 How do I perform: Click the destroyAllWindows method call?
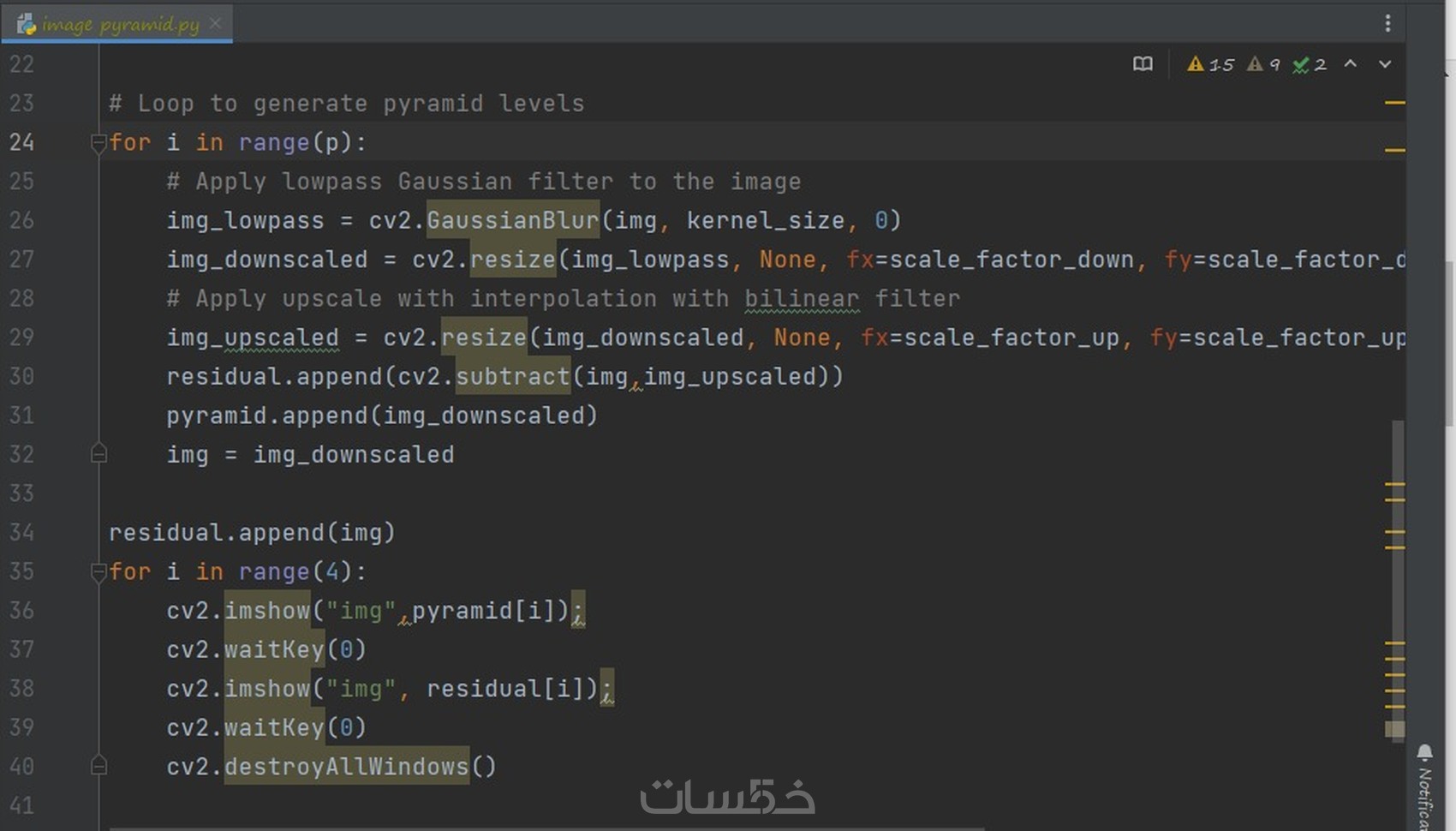click(346, 766)
